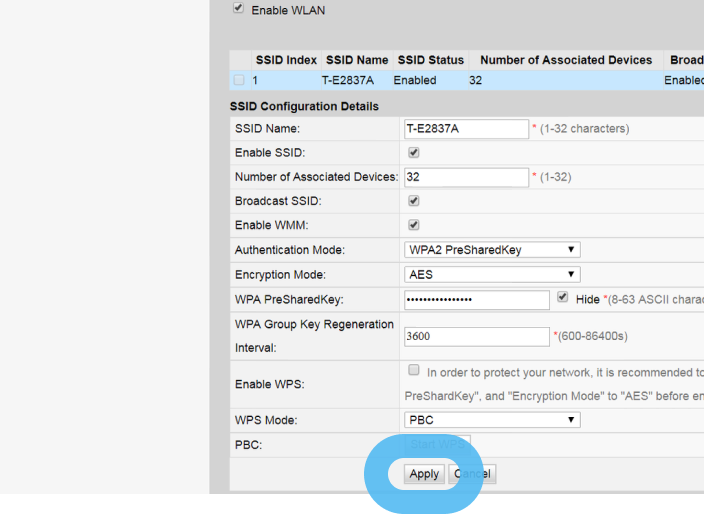The image size is (704, 514).
Task: Select the T-E2837A entry in SSID table
Action: (348, 80)
